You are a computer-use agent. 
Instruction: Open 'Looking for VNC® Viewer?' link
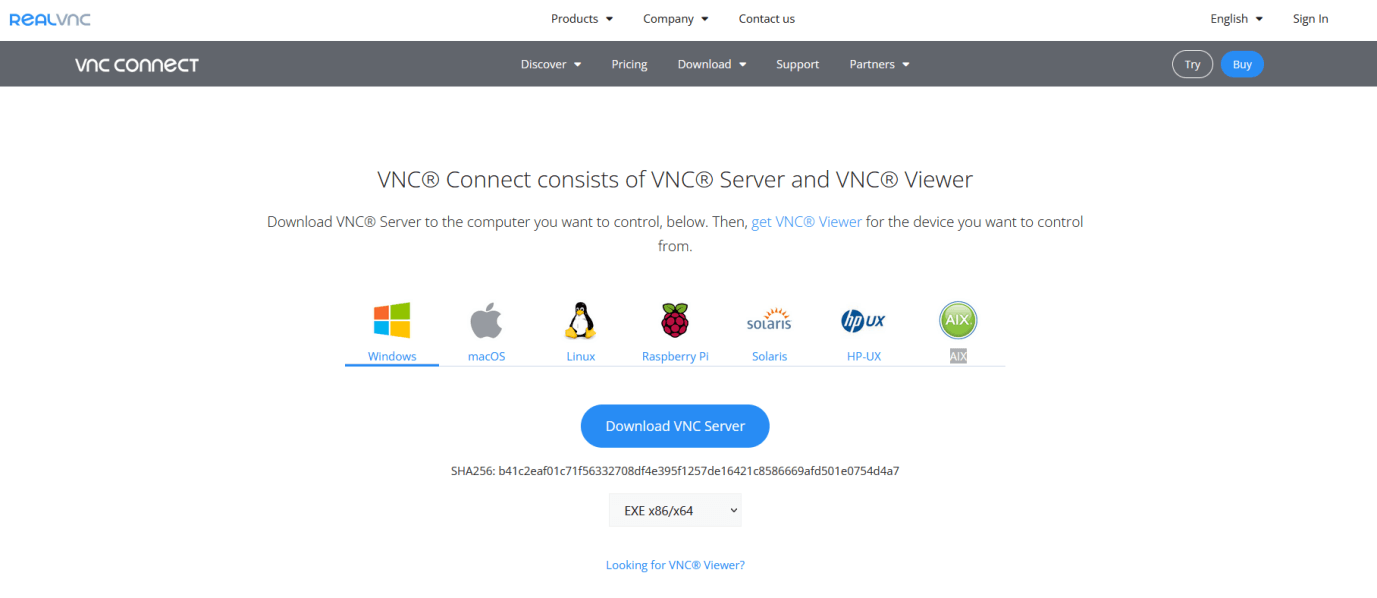675,565
